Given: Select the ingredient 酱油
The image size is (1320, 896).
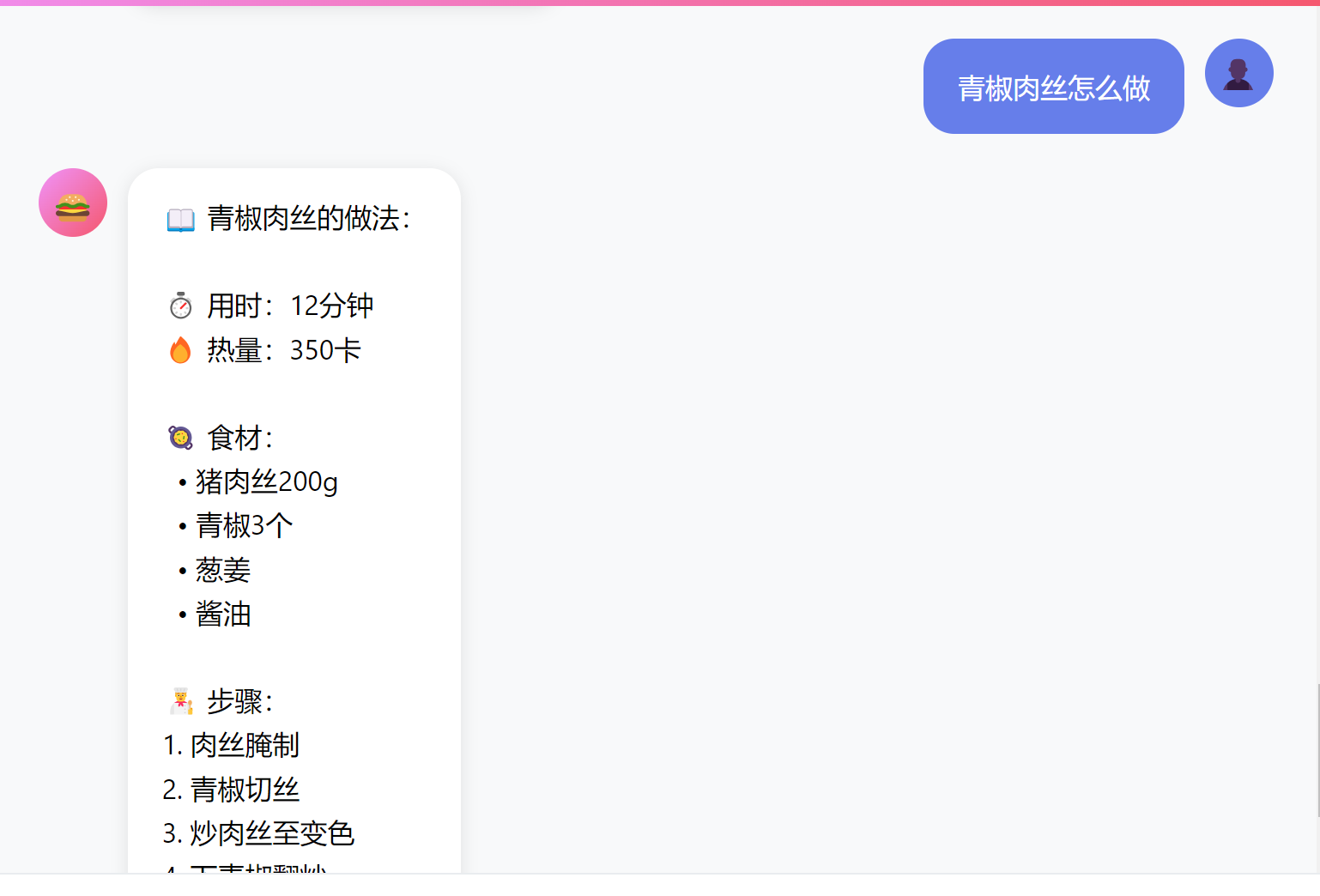Looking at the screenshot, I should pyautogui.click(x=224, y=614).
